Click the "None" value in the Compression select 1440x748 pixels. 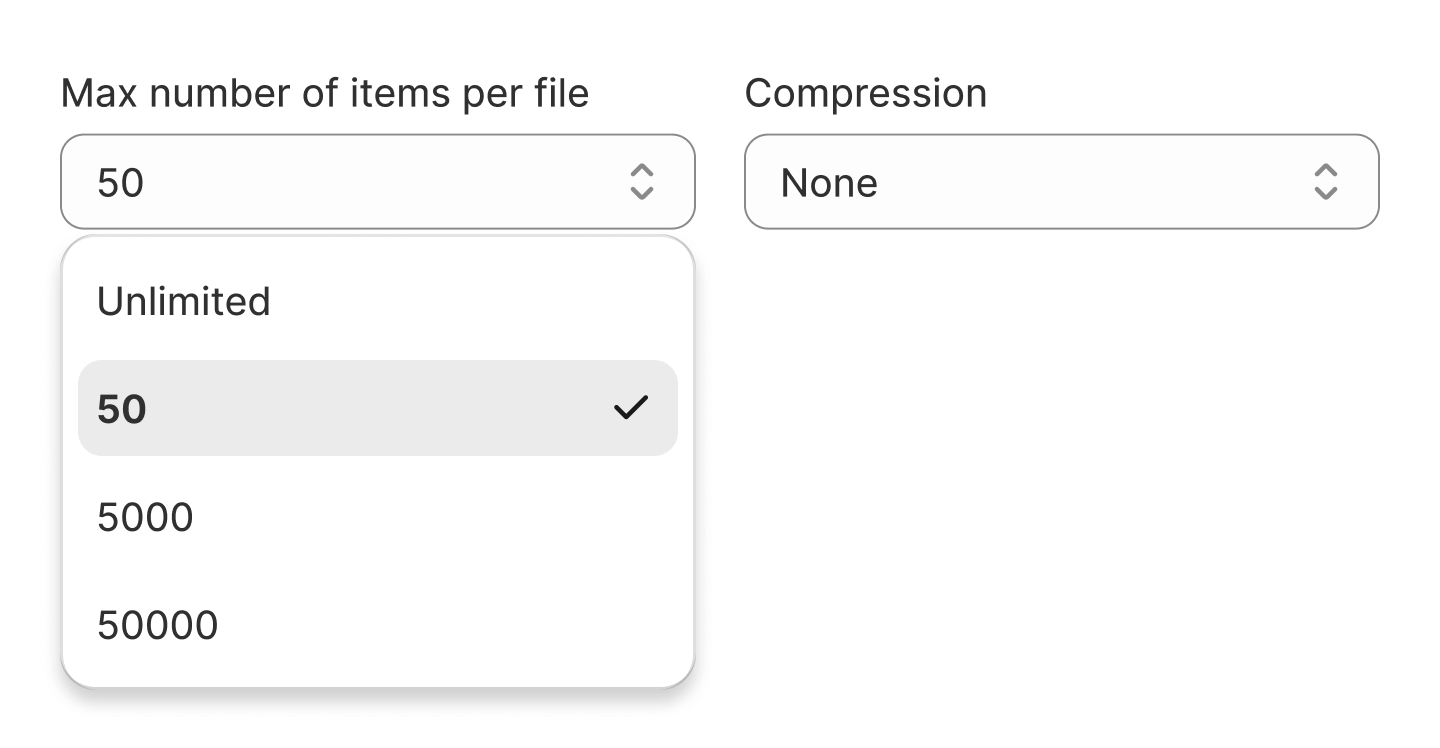(x=829, y=183)
